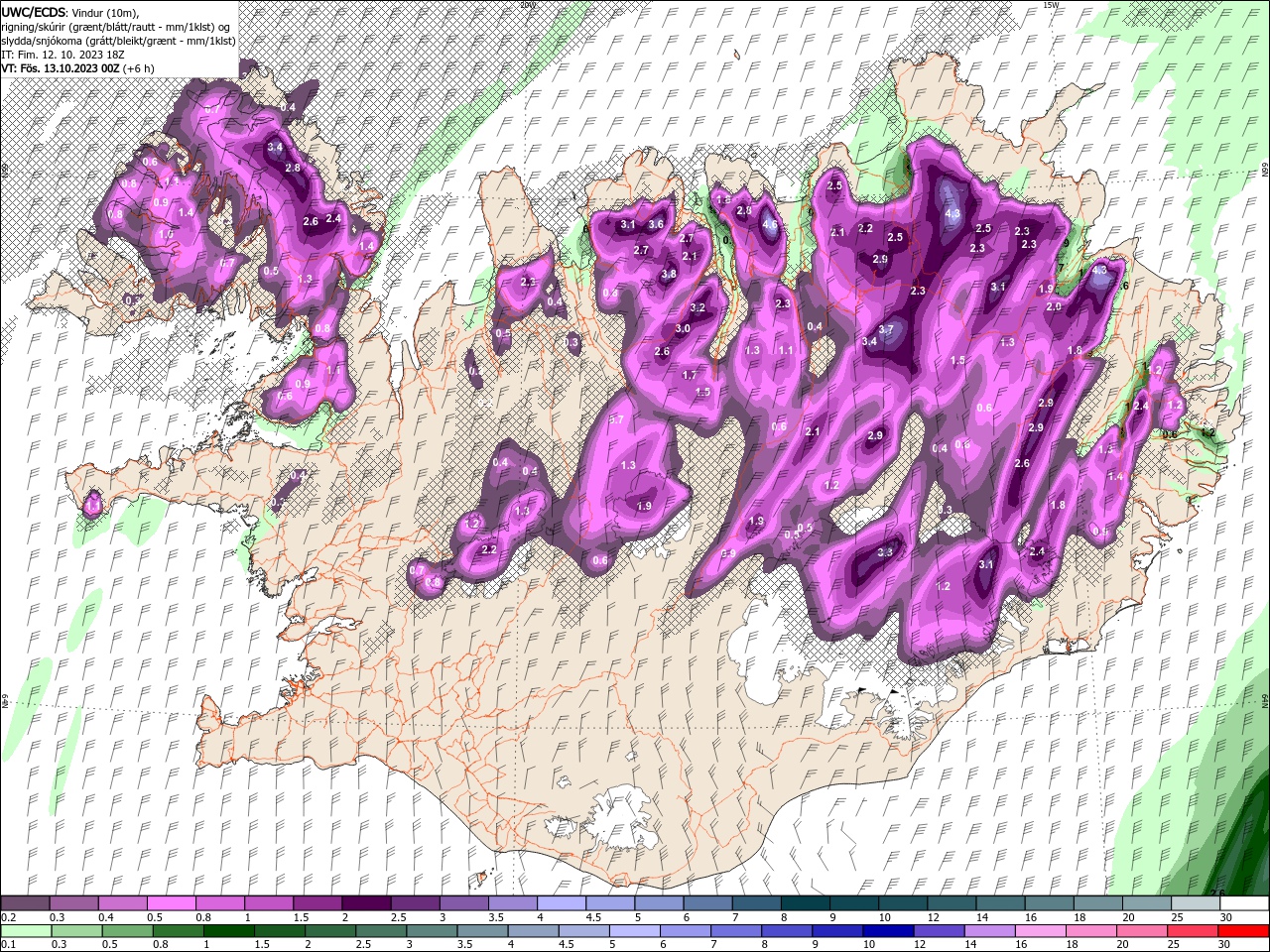
Task: Select the 'slydda/snjókoma' description line in the header
Action: point(117,40)
